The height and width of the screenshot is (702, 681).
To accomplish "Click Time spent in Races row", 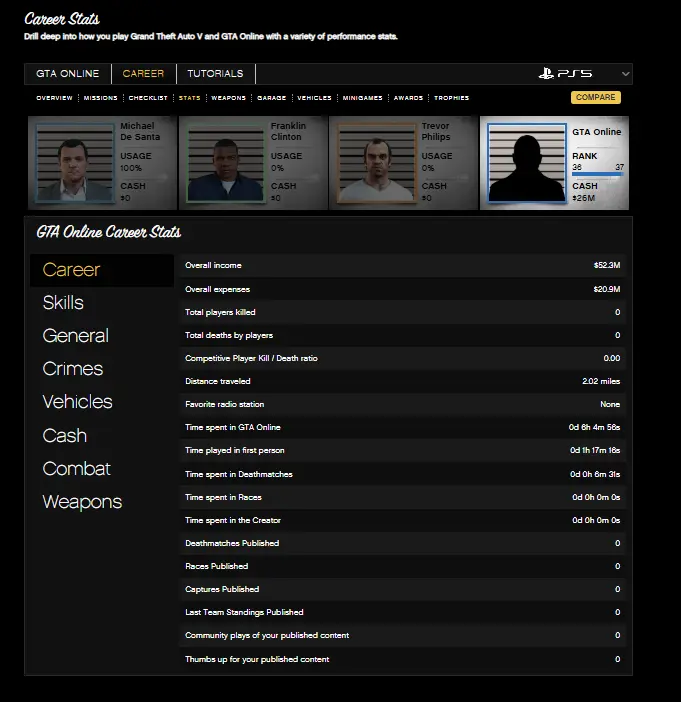I will tap(403, 497).
